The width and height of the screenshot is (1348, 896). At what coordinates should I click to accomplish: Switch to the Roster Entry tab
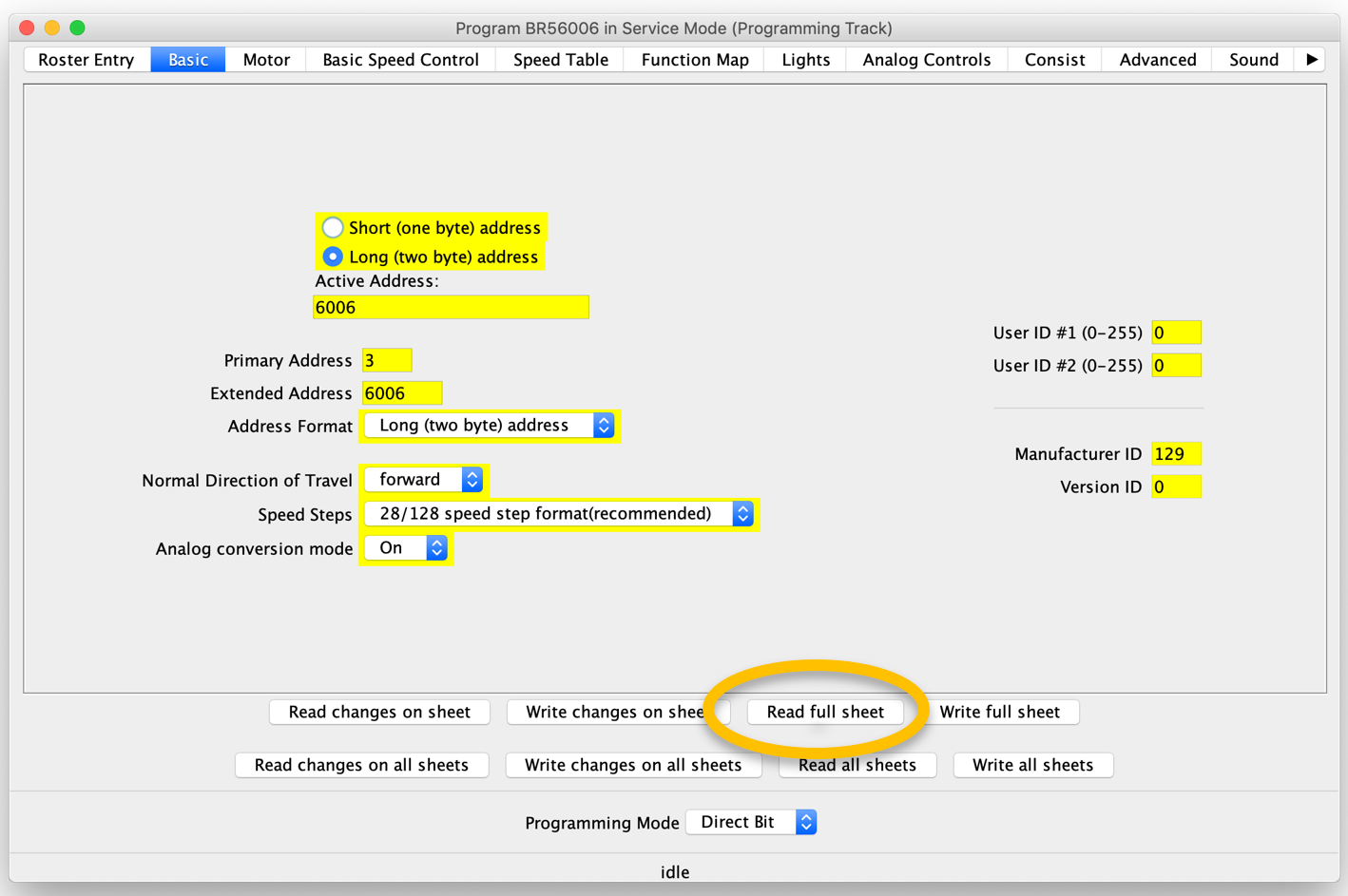coord(87,59)
